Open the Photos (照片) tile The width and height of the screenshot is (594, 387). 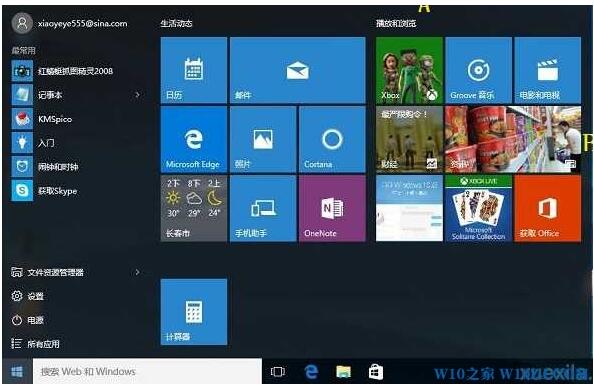tap(263, 139)
